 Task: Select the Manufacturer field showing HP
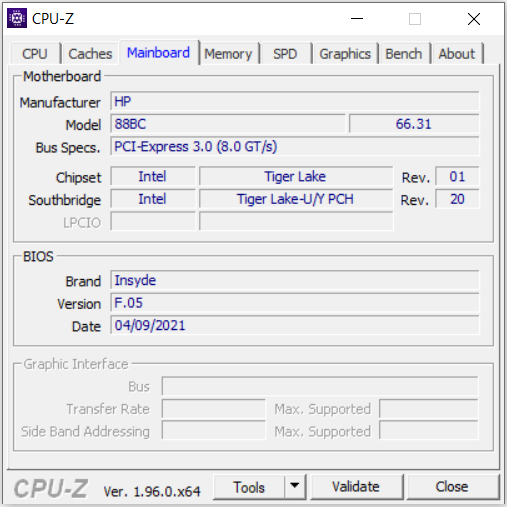pos(295,101)
